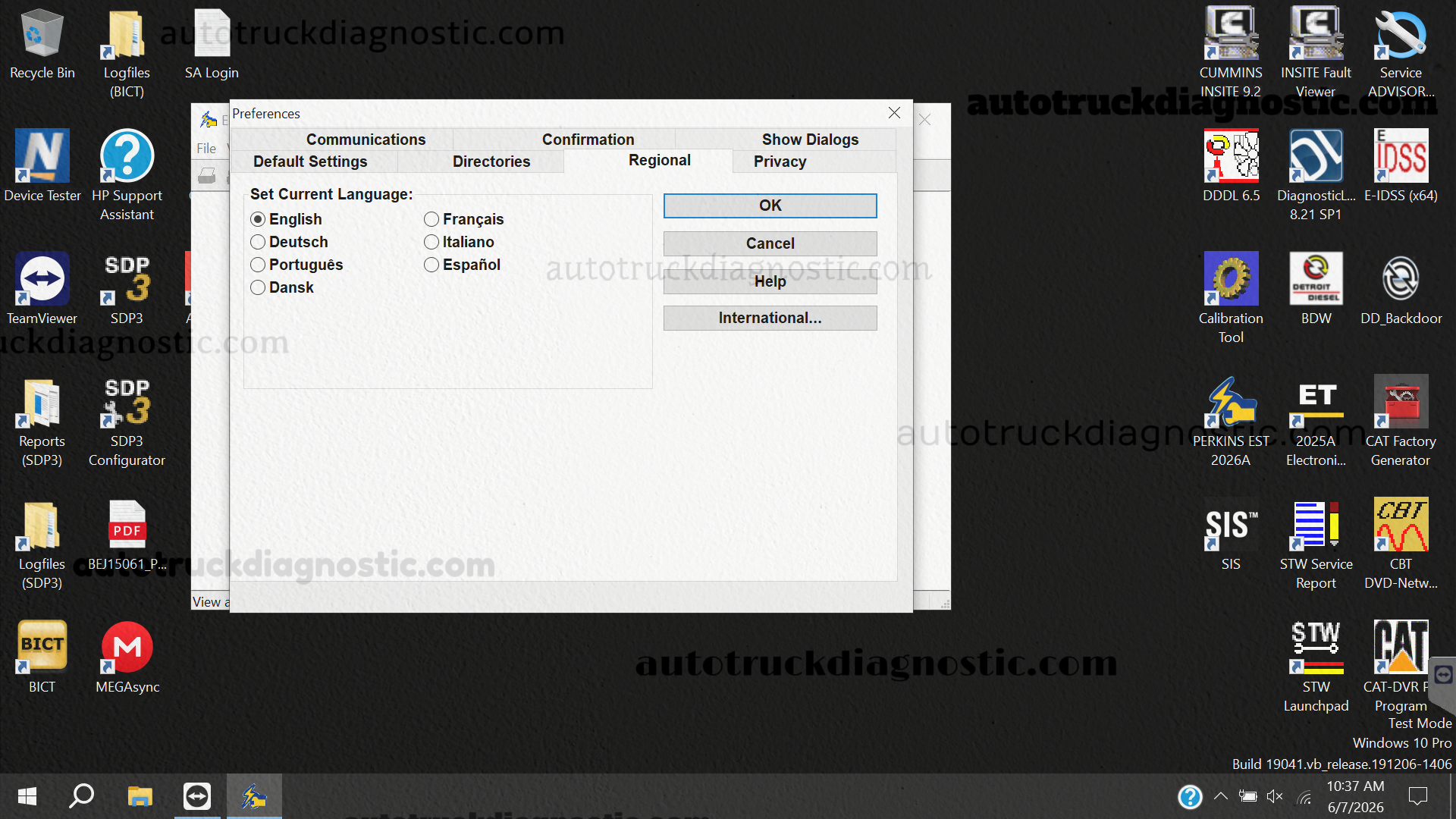This screenshot has height=819, width=1456.
Task: Open the Directories tab
Action: (491, 162)
